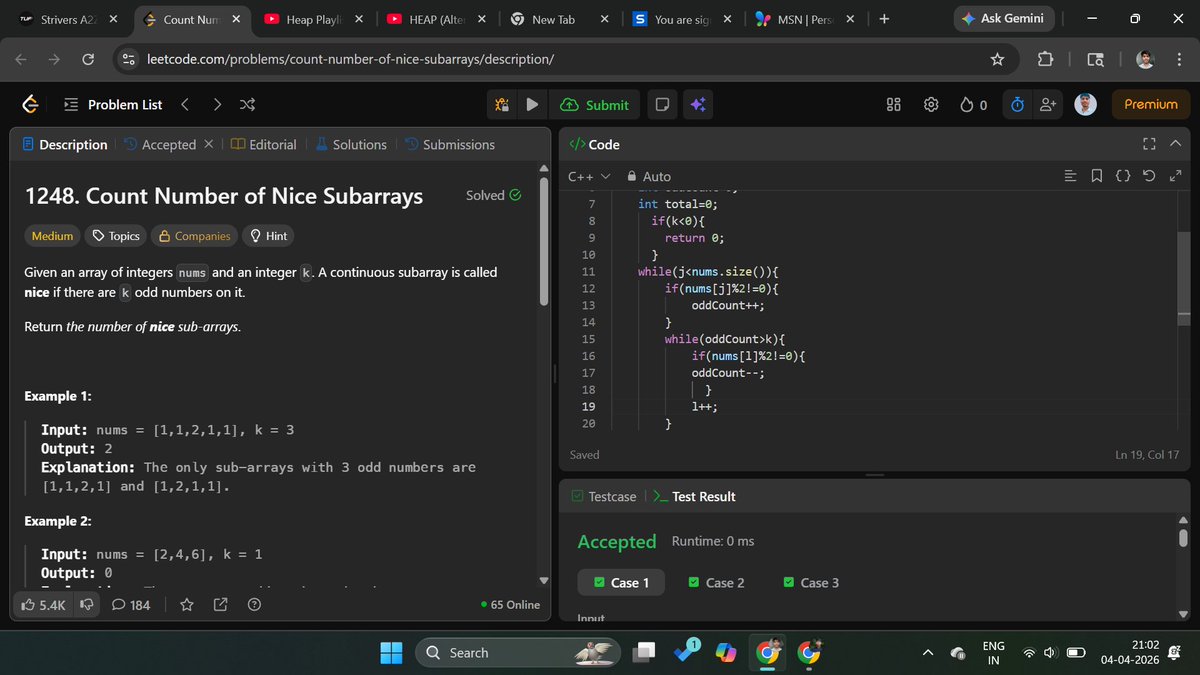1200x675 pixels.
Task: Reveal the Hint
Action: (x=269, y=236)
